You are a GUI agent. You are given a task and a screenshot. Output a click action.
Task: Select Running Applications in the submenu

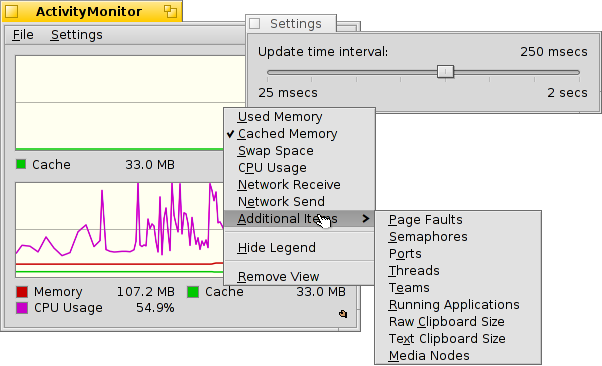pos(458,305)
